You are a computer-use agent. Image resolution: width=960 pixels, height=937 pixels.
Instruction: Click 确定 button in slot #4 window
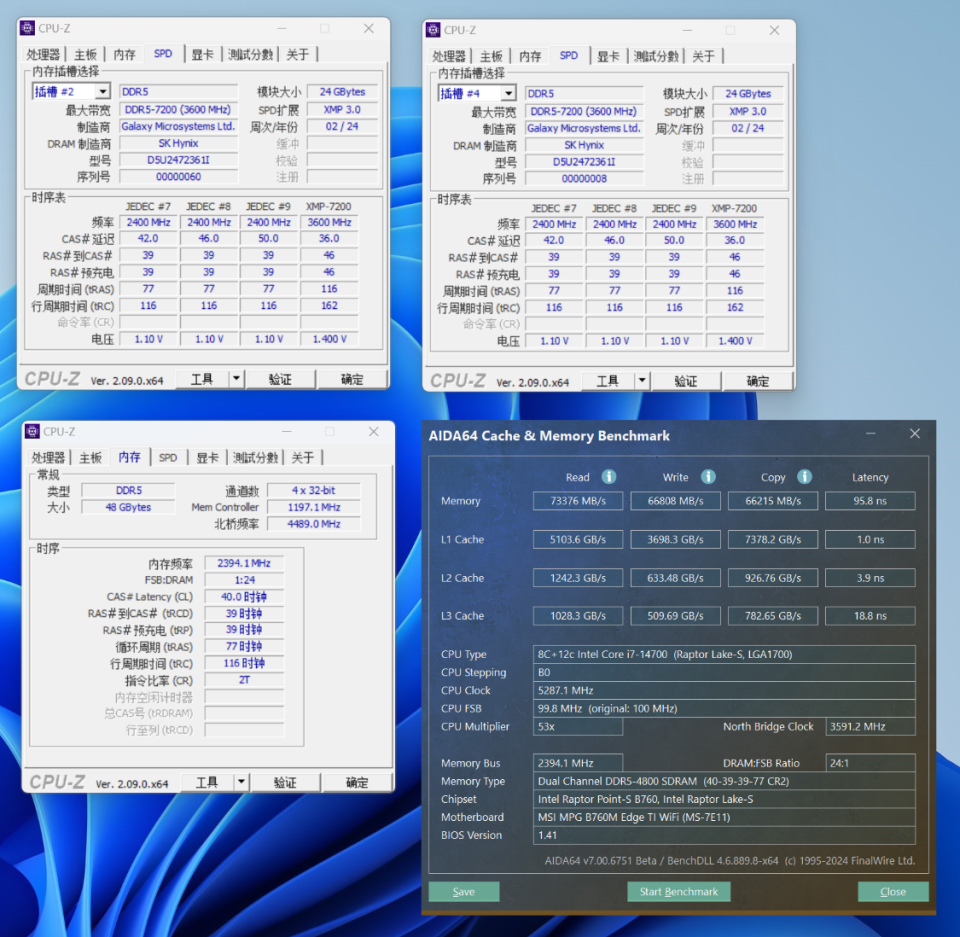758,381
